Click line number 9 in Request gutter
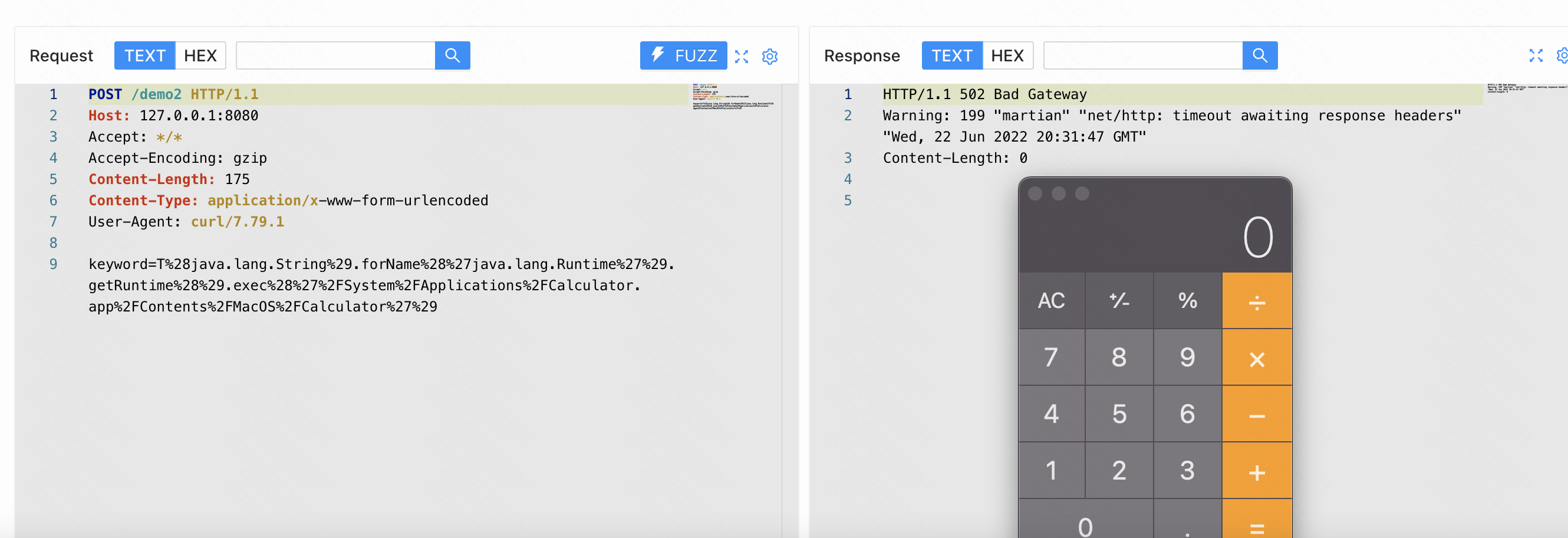The height and width of the screenshot is (538, 1568). click(54, 264)
